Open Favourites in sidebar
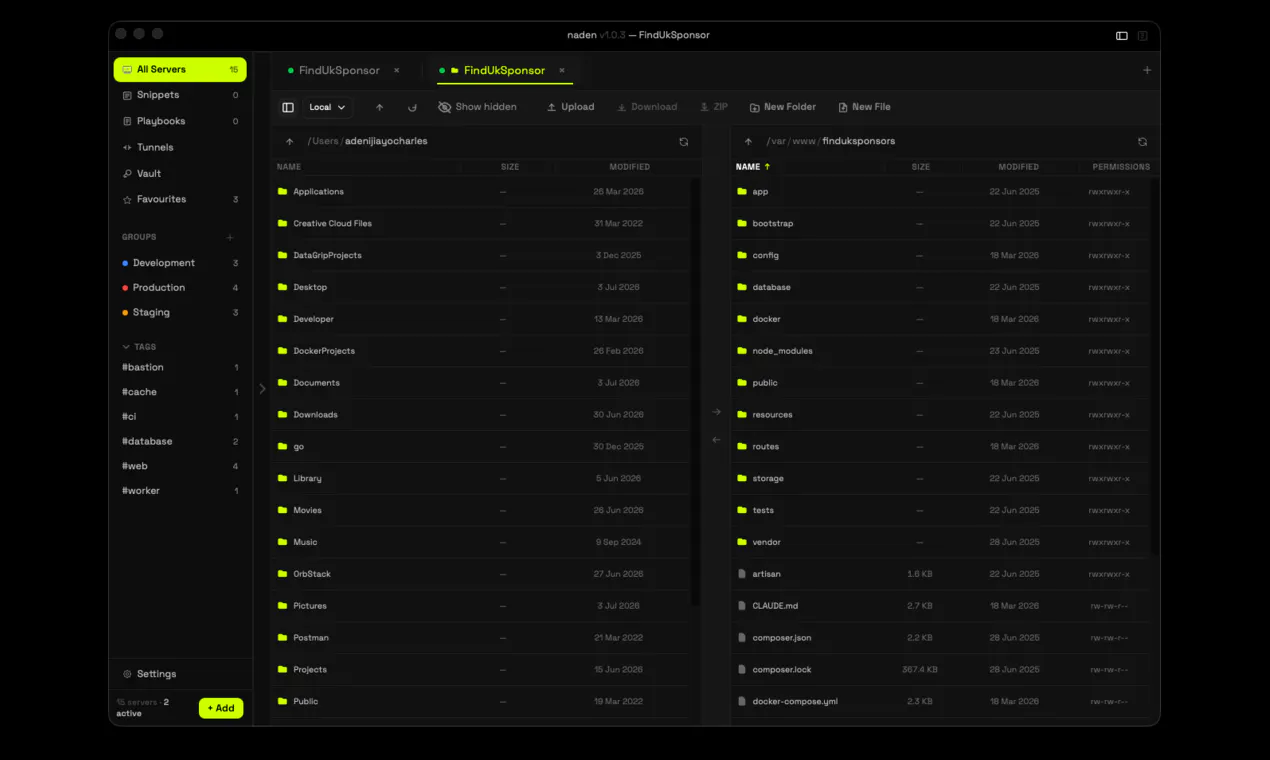The width and height of the screenshot is (1270, 760). click(180, 199)
